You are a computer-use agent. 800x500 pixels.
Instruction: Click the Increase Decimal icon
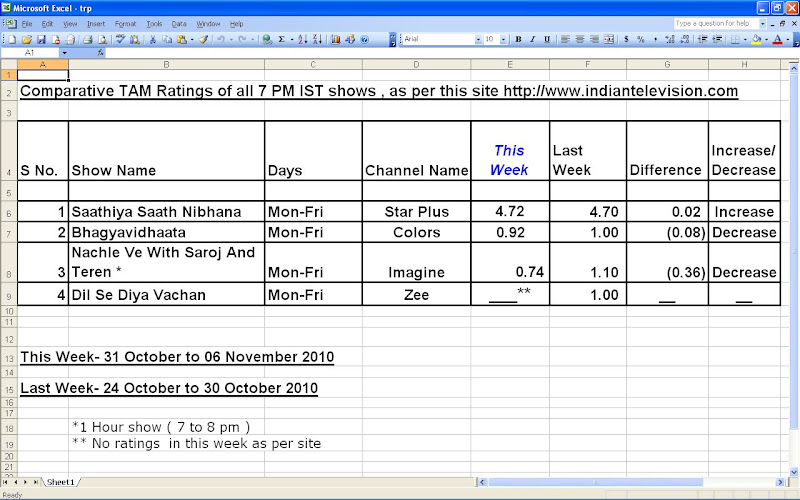click(x=670, y=39)
